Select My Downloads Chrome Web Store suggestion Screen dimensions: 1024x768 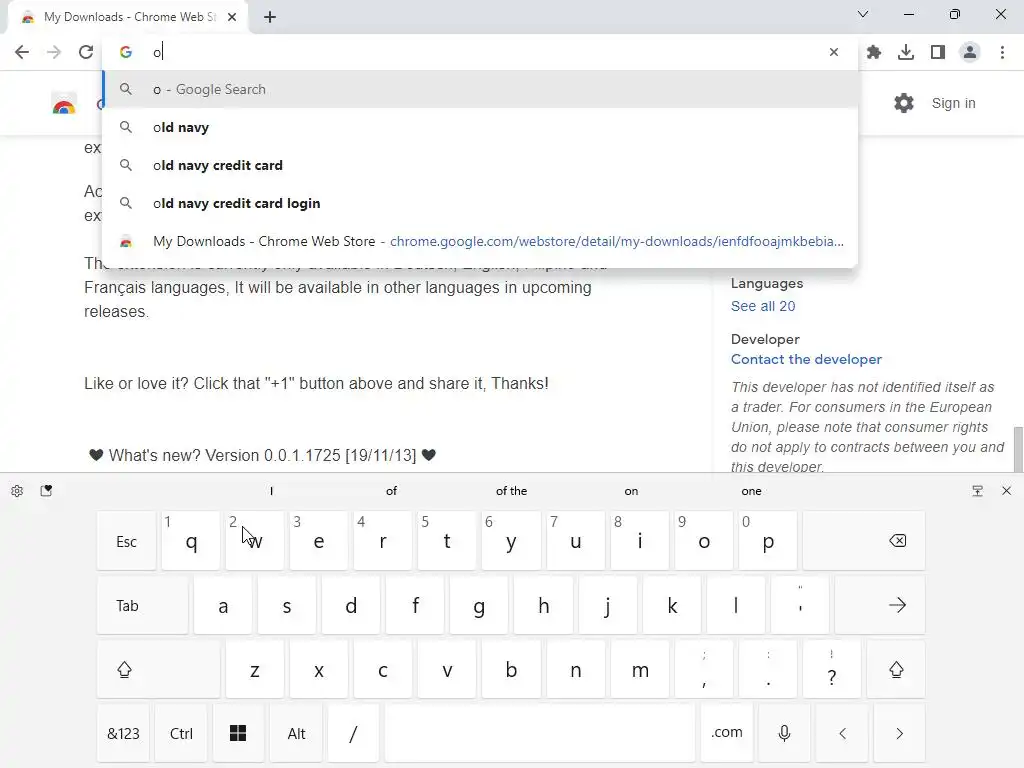480,241
